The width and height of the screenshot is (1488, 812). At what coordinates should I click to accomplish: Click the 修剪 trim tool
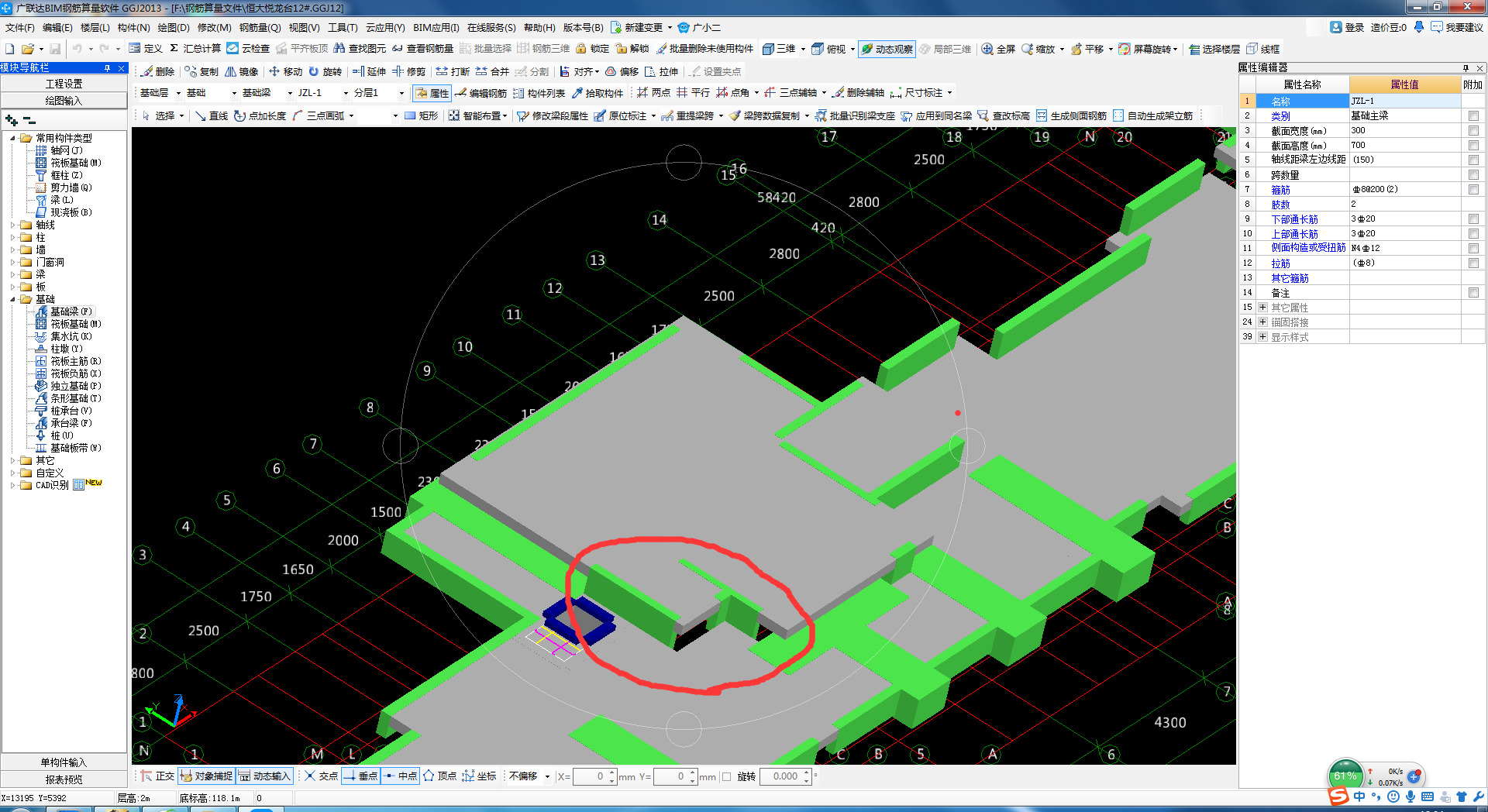coord(408,71)
